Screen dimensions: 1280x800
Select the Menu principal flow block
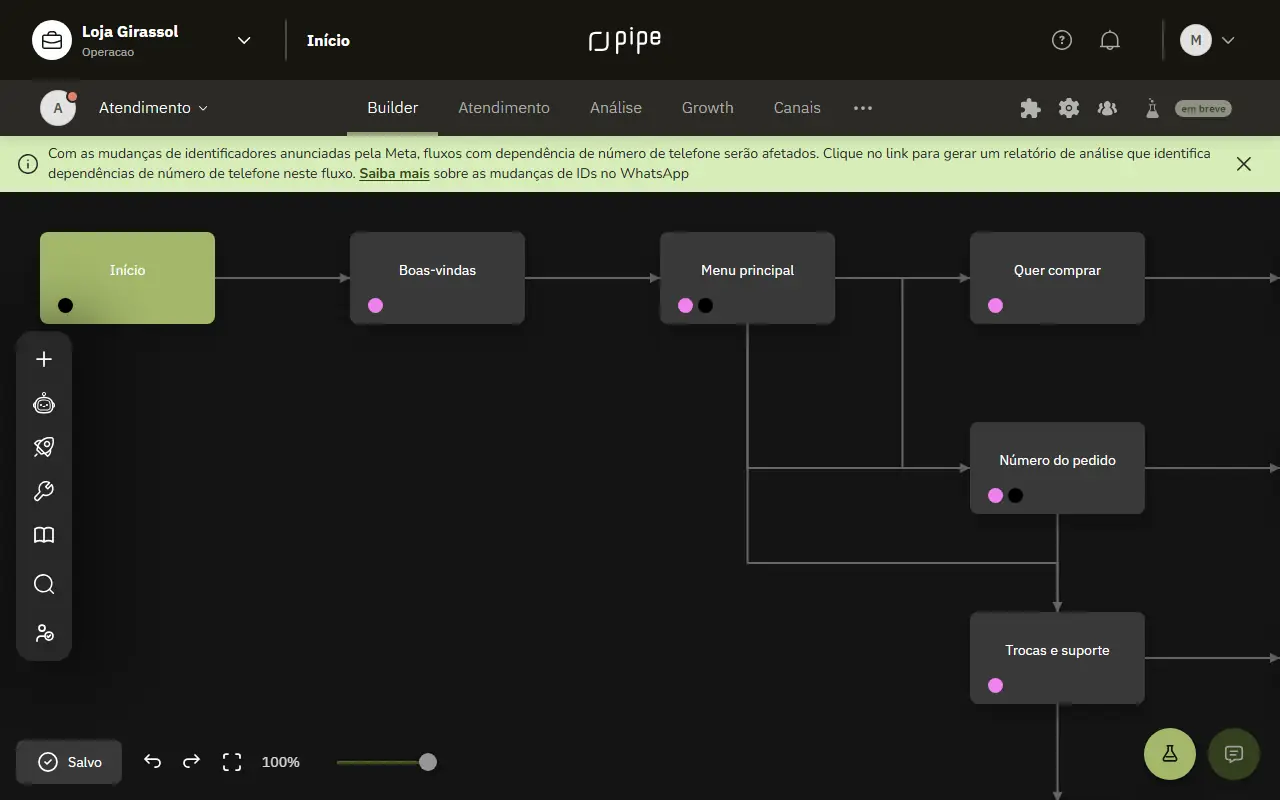[747, 278]
